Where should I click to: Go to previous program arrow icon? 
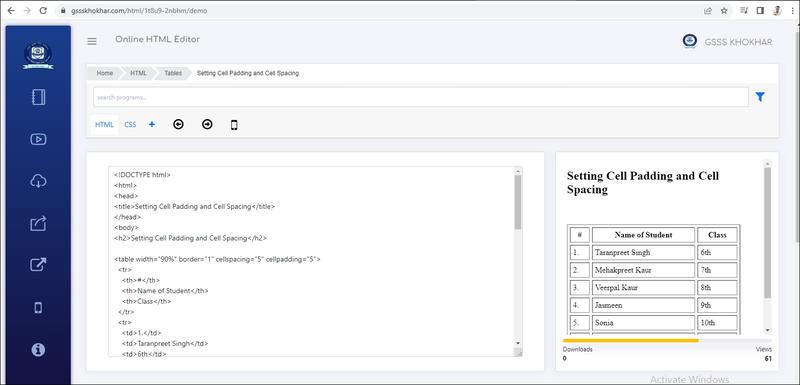click(178, 124)
